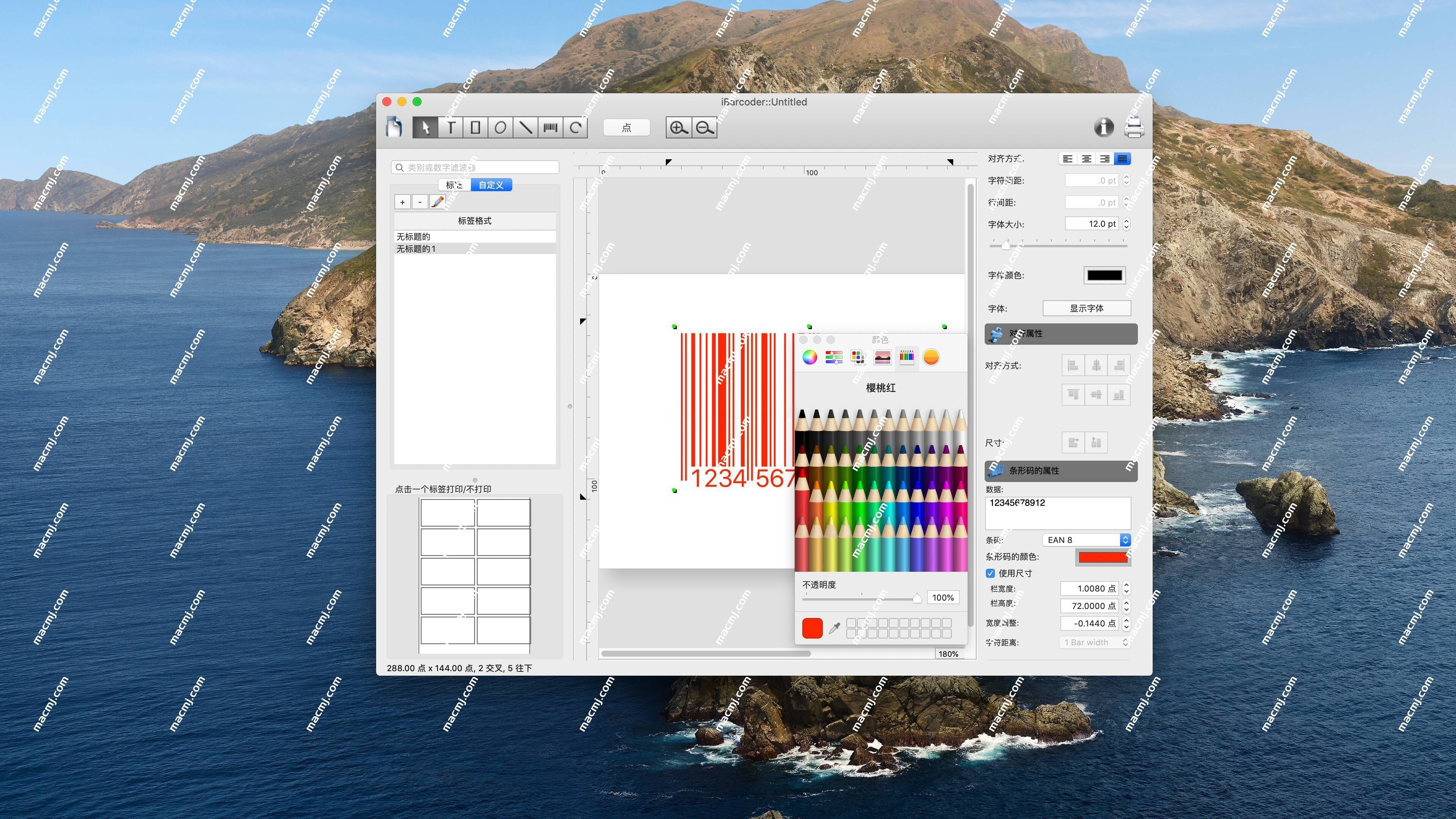The width and height of the screenshot is (1456, 819).
Task: Align objects to bottom edges
Action: click(1119, 394)
